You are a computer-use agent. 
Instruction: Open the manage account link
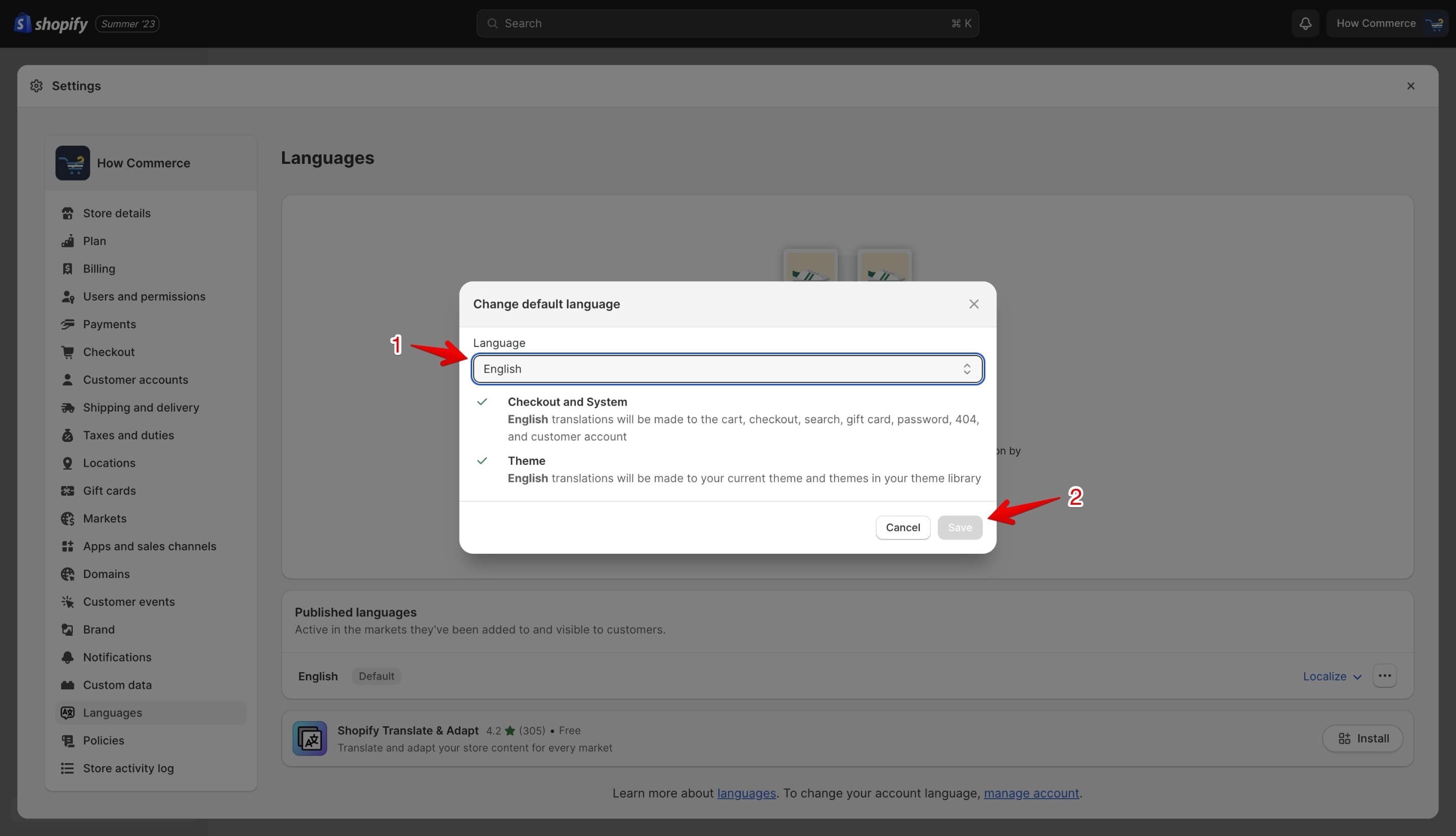click(1031, 793)
